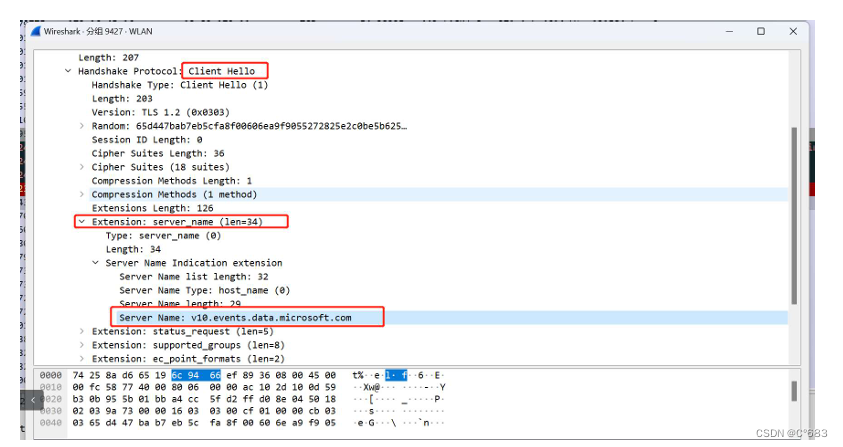Select Version: TLS 1.2 (0x0303) row
This screenshot has height=447, width=843.
(160, 112)
